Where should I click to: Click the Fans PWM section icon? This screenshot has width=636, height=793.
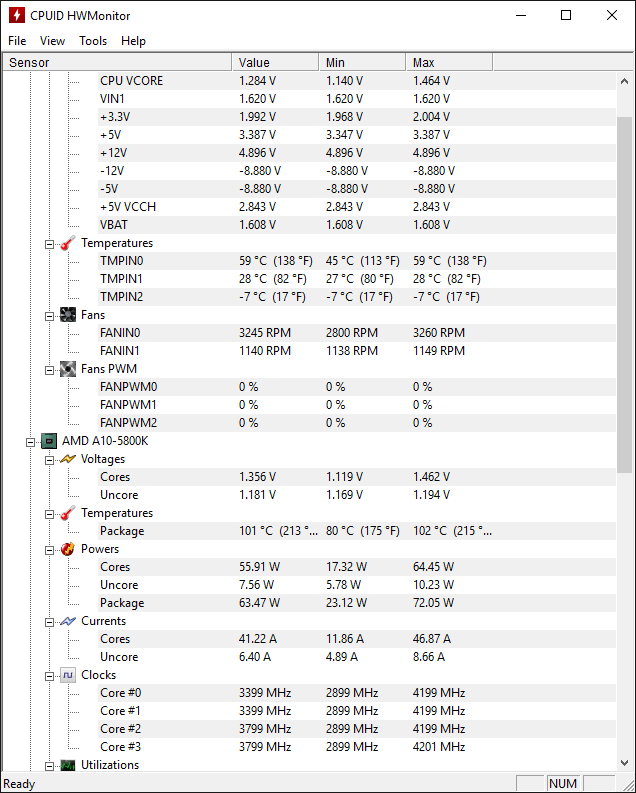pyautogui.click(x=68, y=369)
